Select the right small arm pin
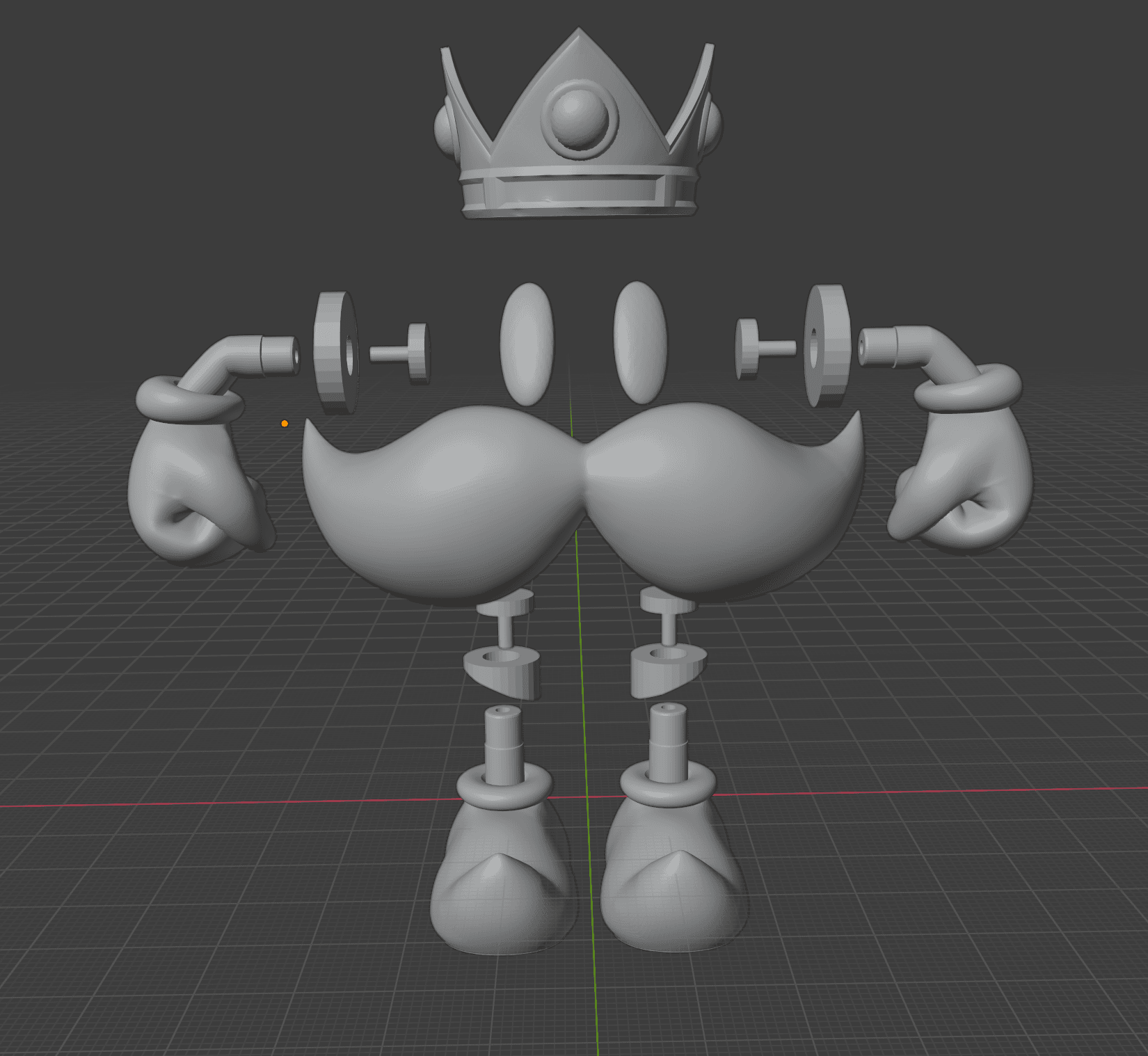Viewport: 1148px width, 1056px height. pyautogui.click(x=765, y=348)
